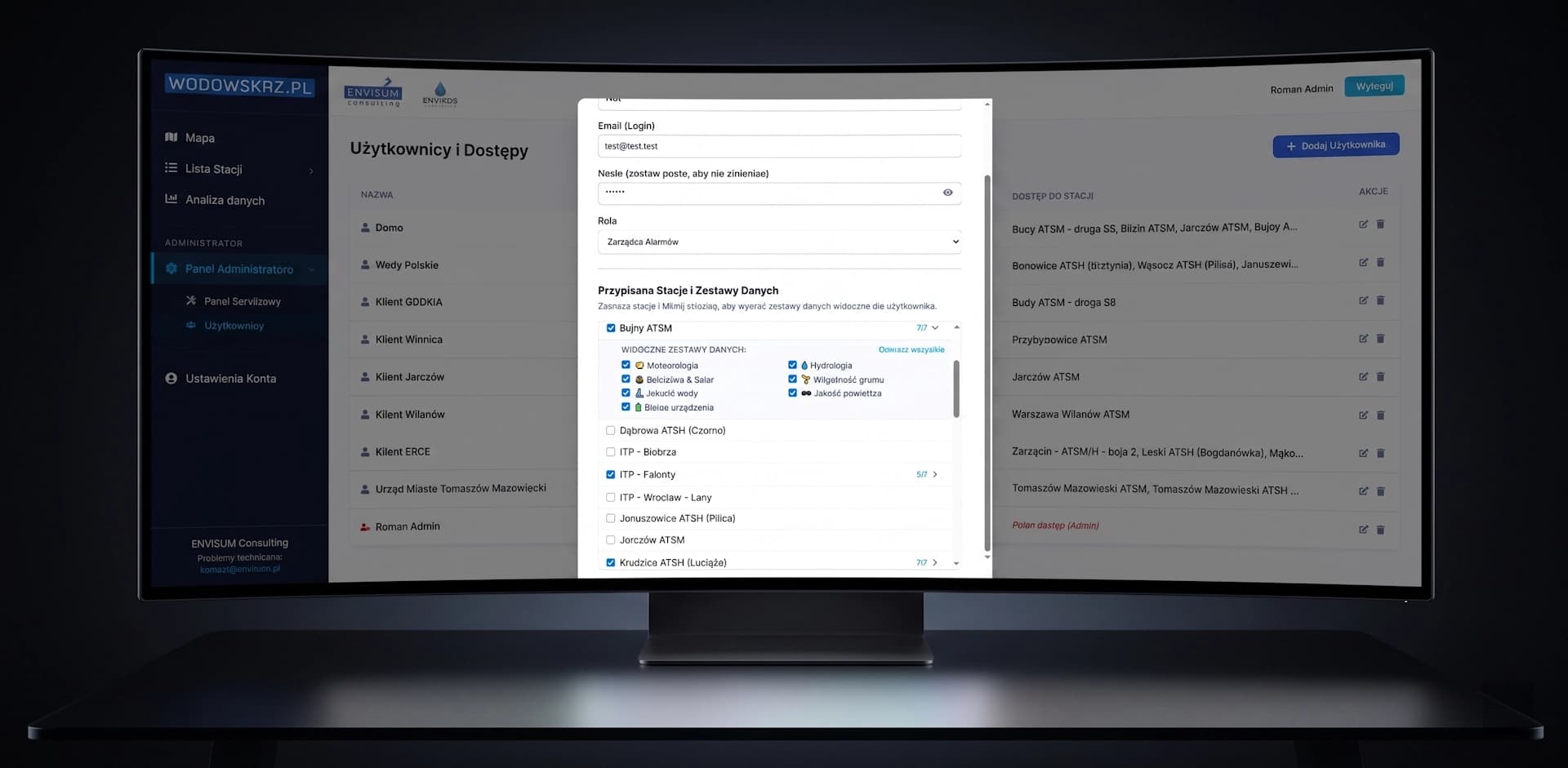
Task: Expand Krudzice ATSH datasets via 7/7 chevron
Action: (935, 562)
